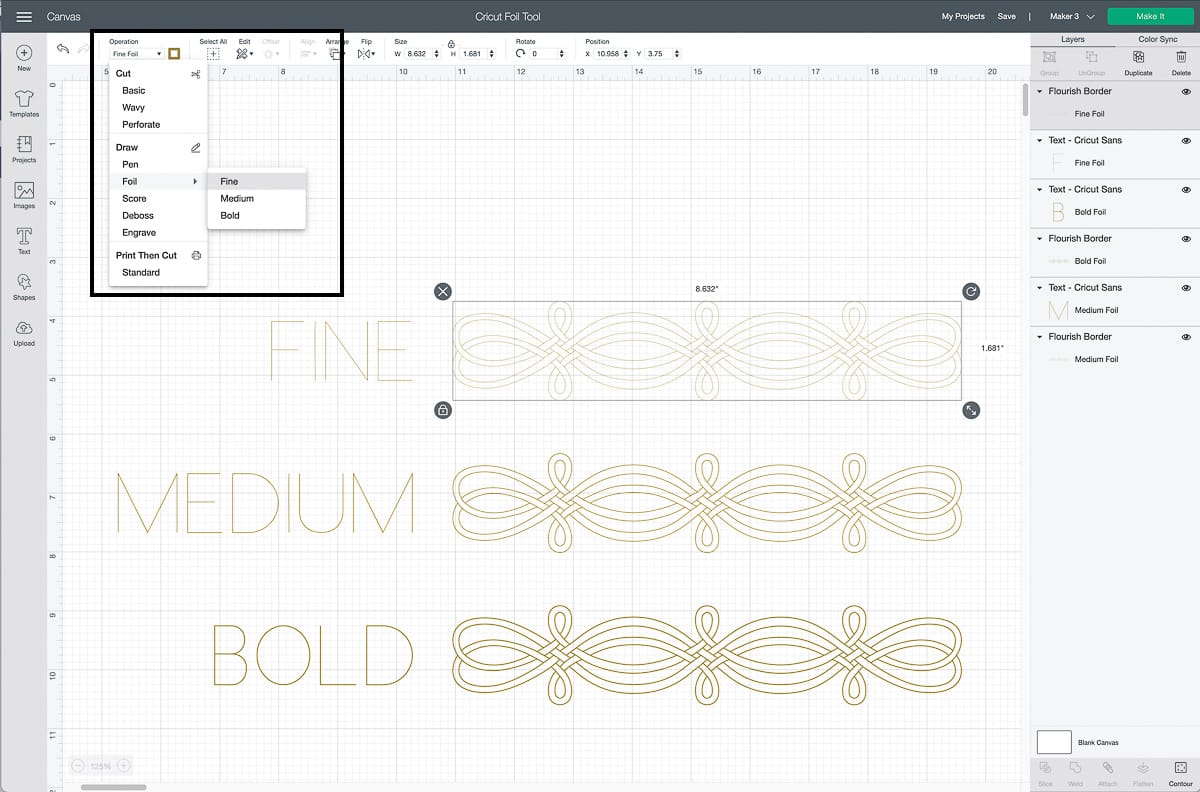
Task: Click the Blank Canvas swatch
Action: coord(1054,742)
